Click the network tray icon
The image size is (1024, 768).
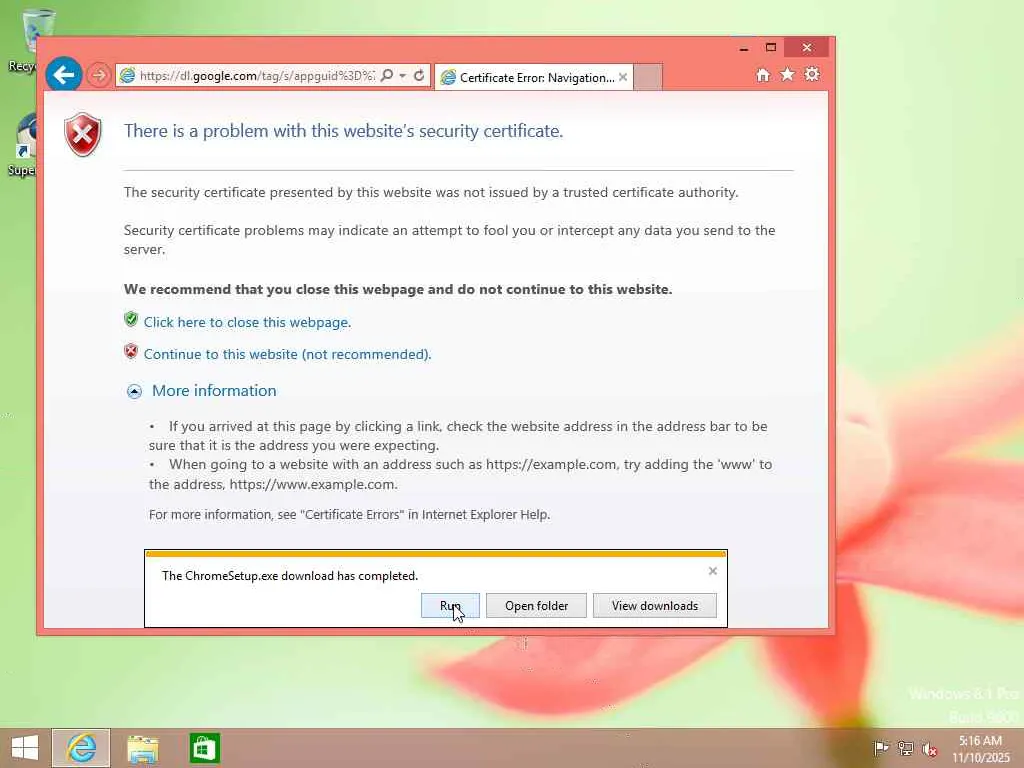click(x=905, y=748)
